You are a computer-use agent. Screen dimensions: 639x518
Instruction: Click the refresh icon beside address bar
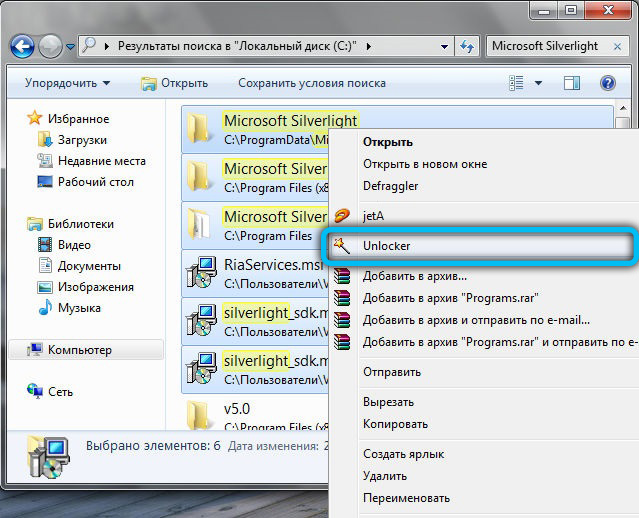[467, 46]
